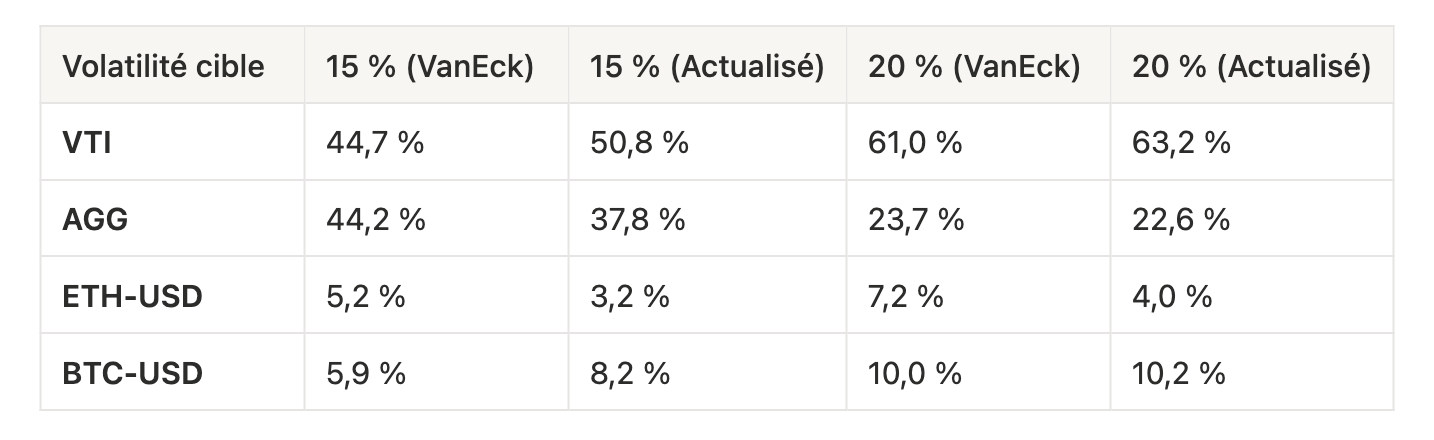Select the VTI row label
Image resolution: width=1434 pixels, height=440 pixels.
173,141
